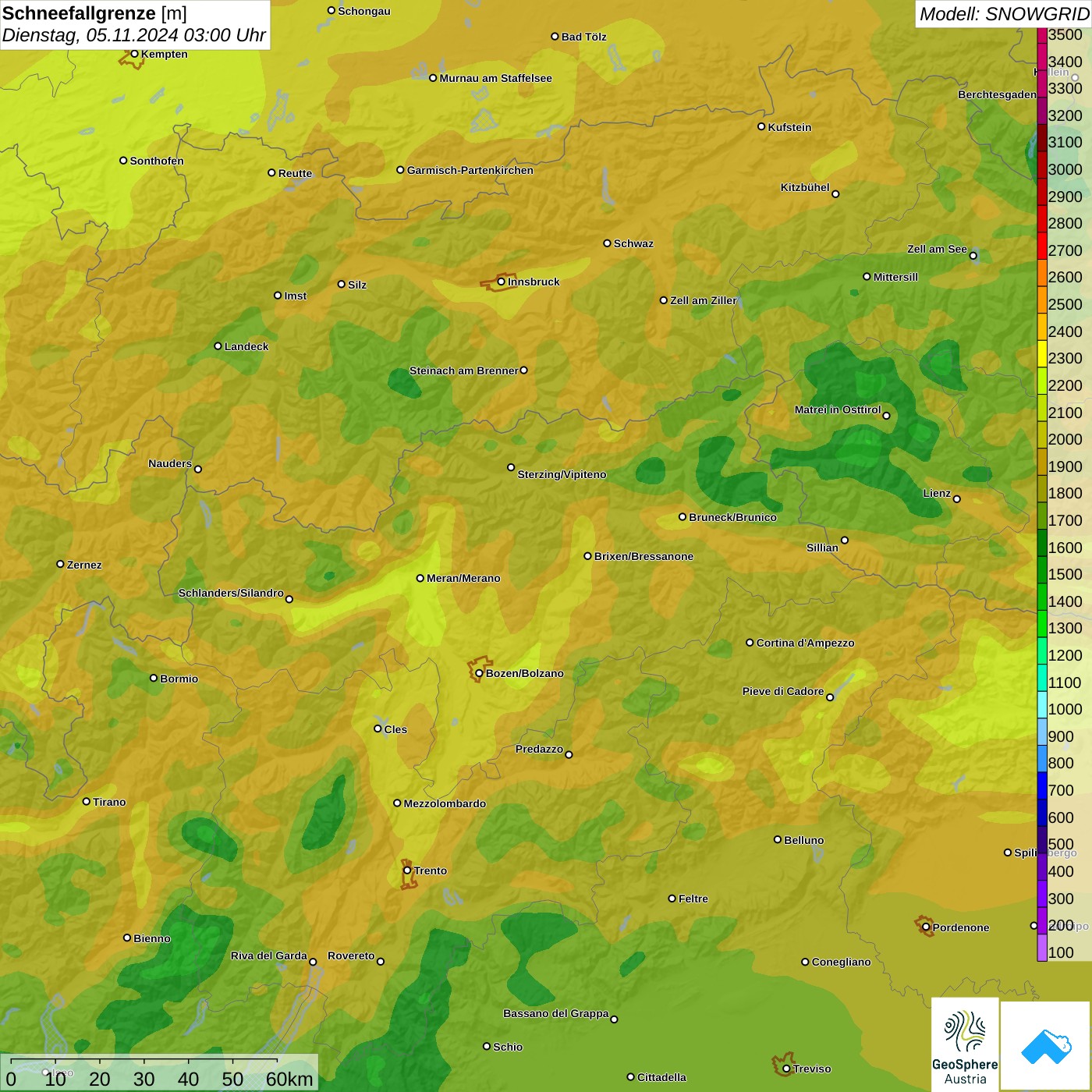The height and width of the screenshot is (1092, 1092).
Task: Click the 'Steinach am Brenner' label
Action: point(463,370)
